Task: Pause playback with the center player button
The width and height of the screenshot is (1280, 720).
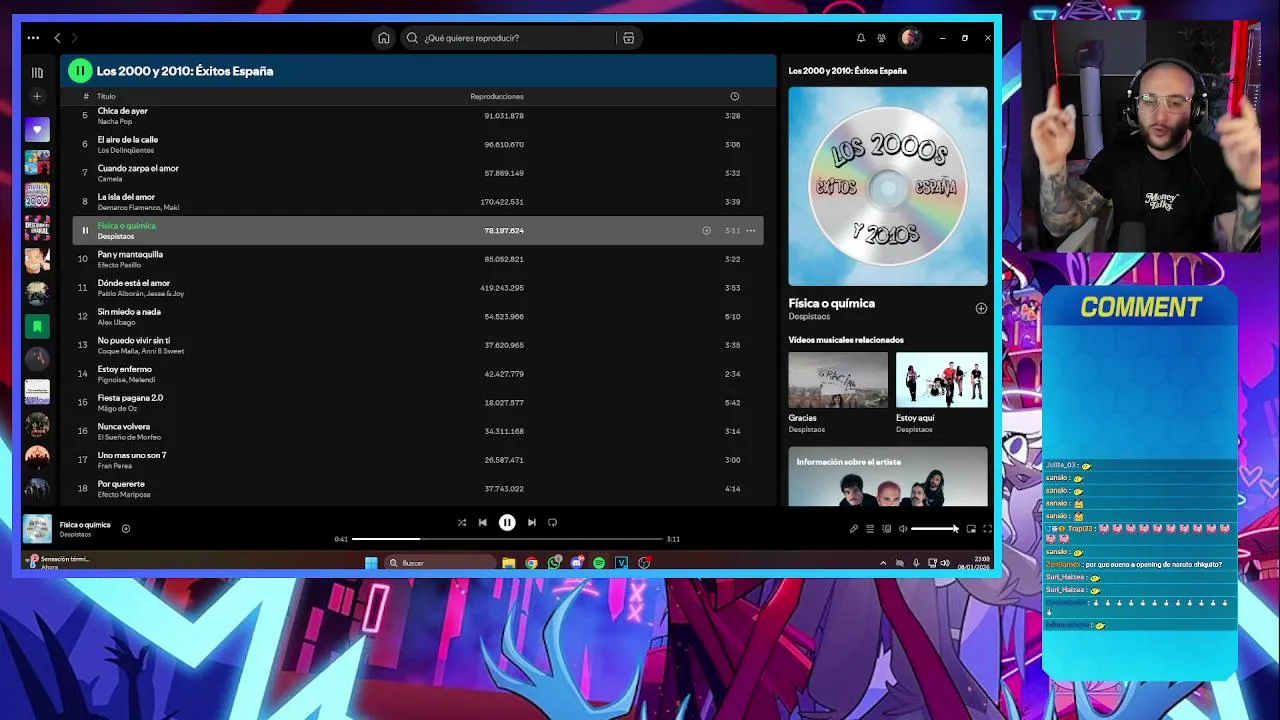Action: pyautogui.click(x=507, y=523)
